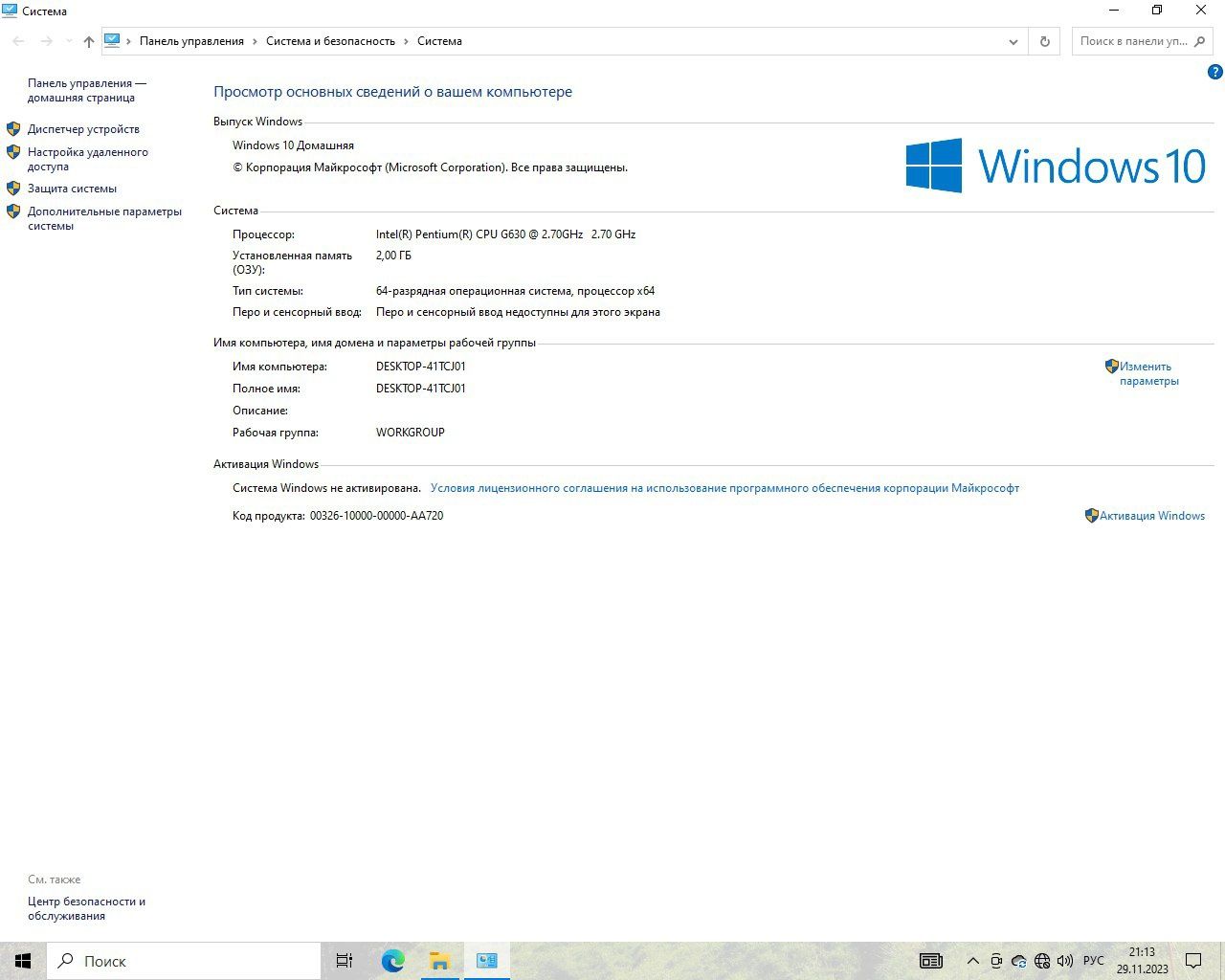Open the clock showing 21:13 29.11.2023
This screenshot has height=980, width=1225.
(1142, 961)
